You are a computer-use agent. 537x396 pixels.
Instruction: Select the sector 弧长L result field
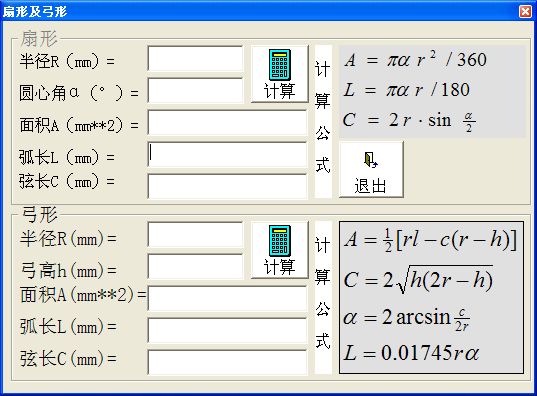point(227,154)
